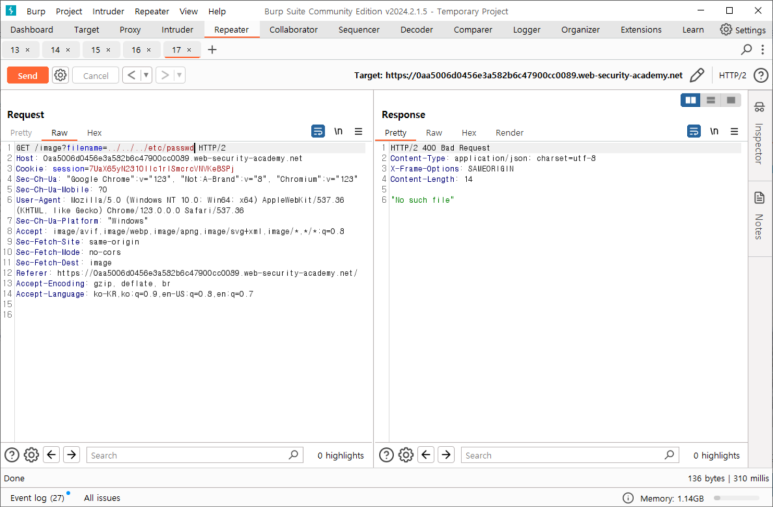Image resolution: width=773 pixels, height=507 pixels.
Task: Open the back history dropdown arrow
Action: 146,75
